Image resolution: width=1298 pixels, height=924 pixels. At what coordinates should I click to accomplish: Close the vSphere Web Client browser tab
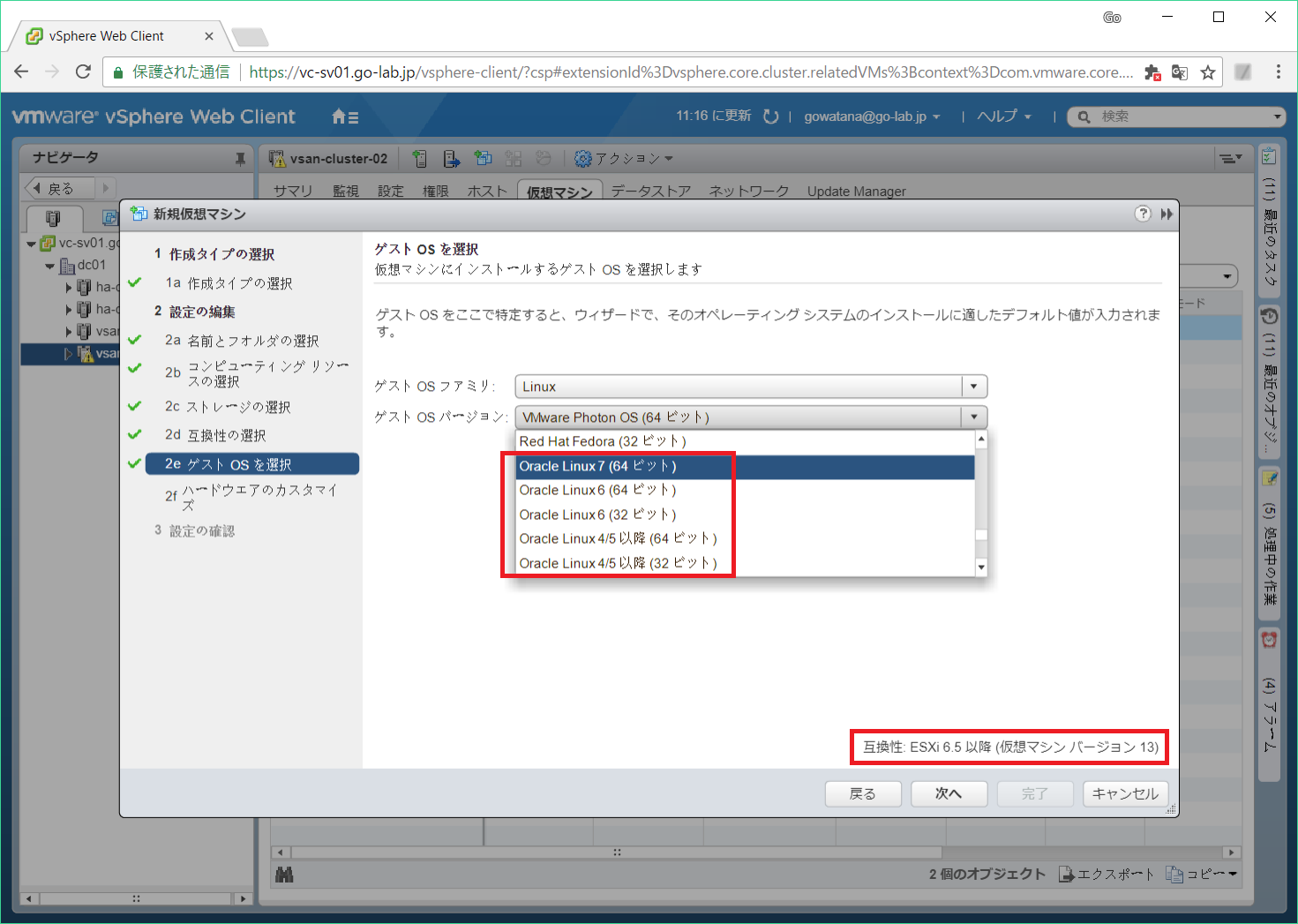tap(209, 36)
